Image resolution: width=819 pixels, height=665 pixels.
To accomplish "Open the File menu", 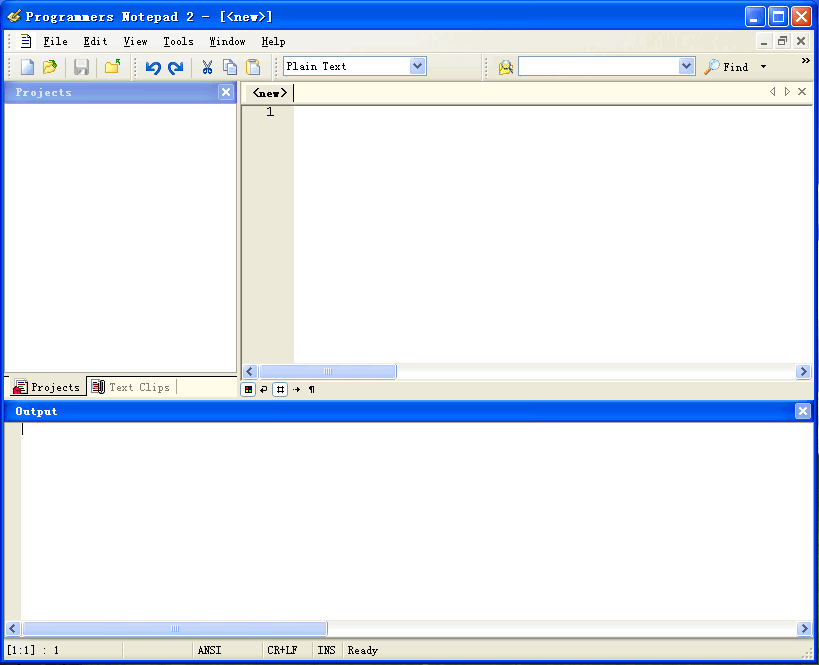I will click(55, 41).
